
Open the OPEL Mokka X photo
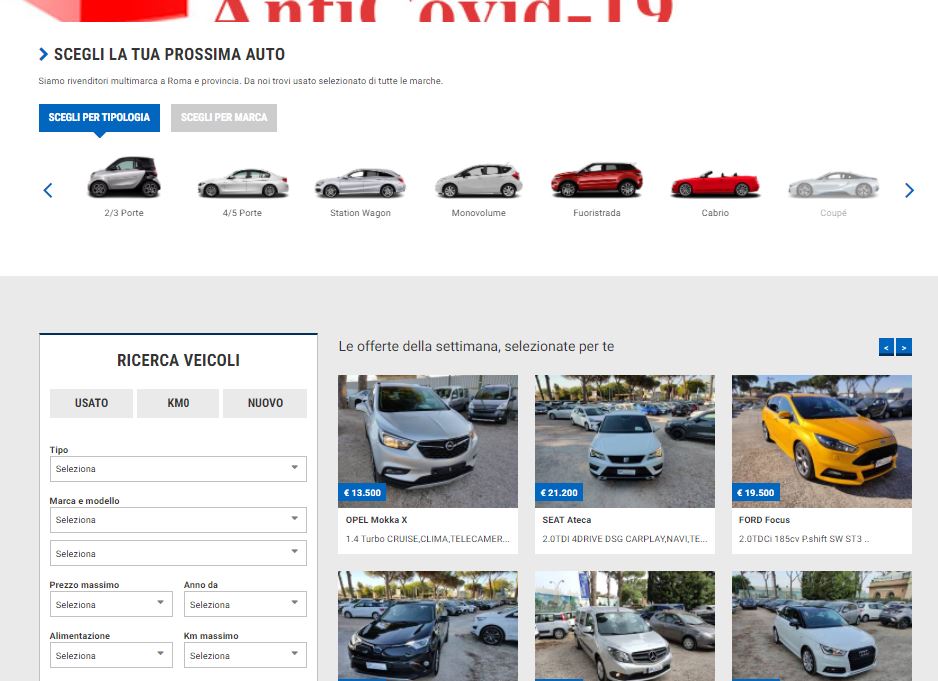(428, 442)
